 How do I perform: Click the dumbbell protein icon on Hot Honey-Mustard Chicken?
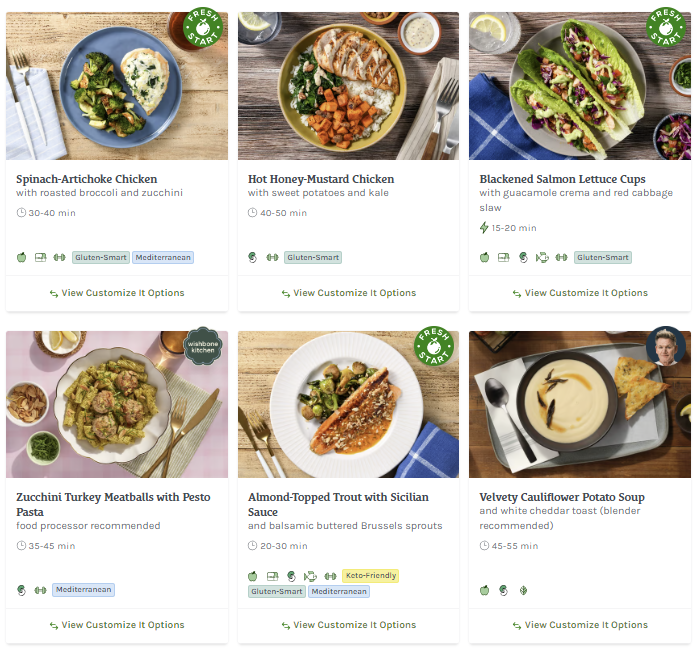[272, 257]
